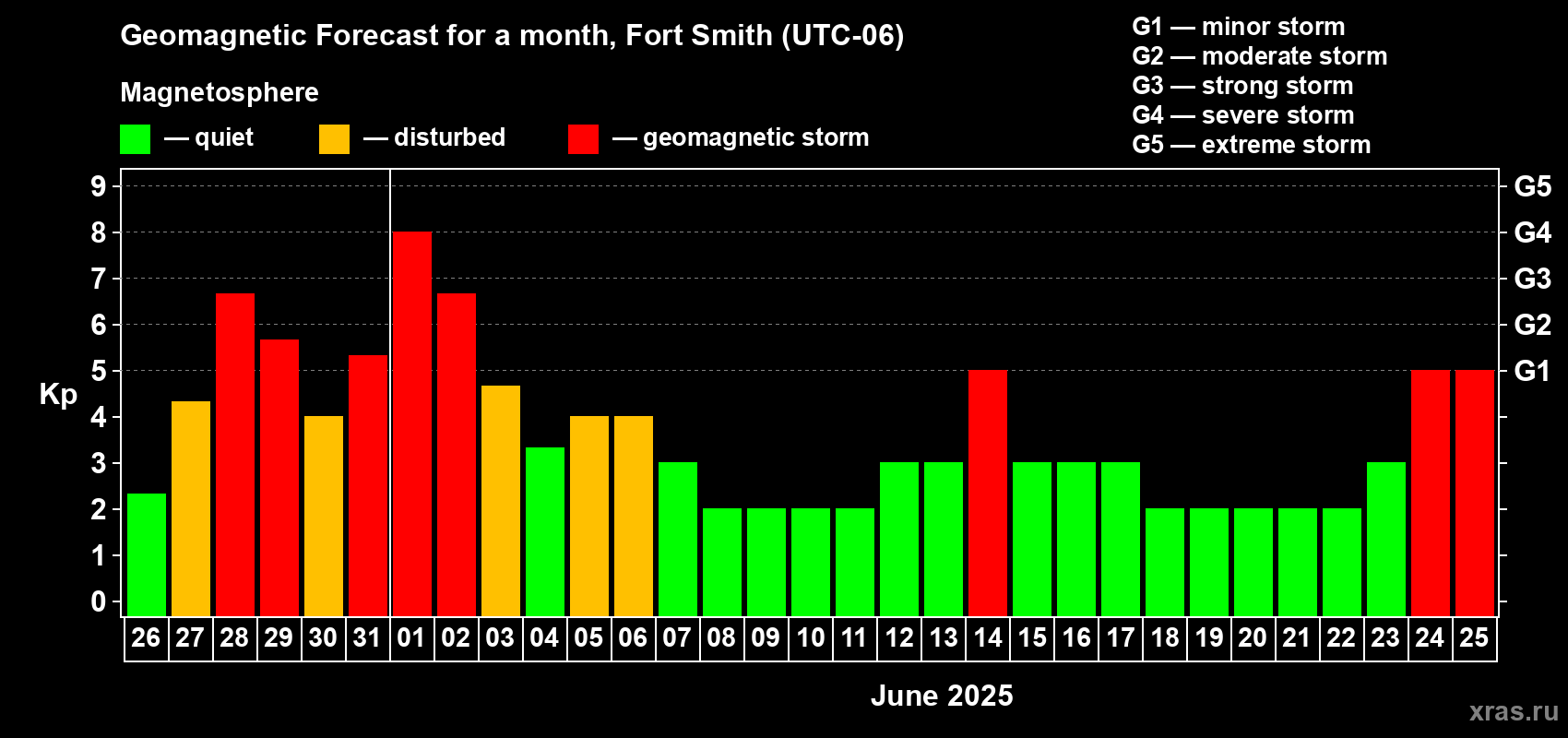This screenshot has height=738, width=1568.
Task: Click the orange bar for day 03
Action: tap(501, 501)
